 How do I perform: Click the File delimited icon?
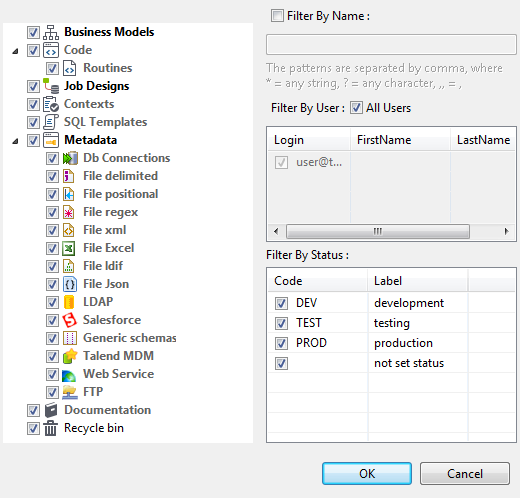click(69, 176)
